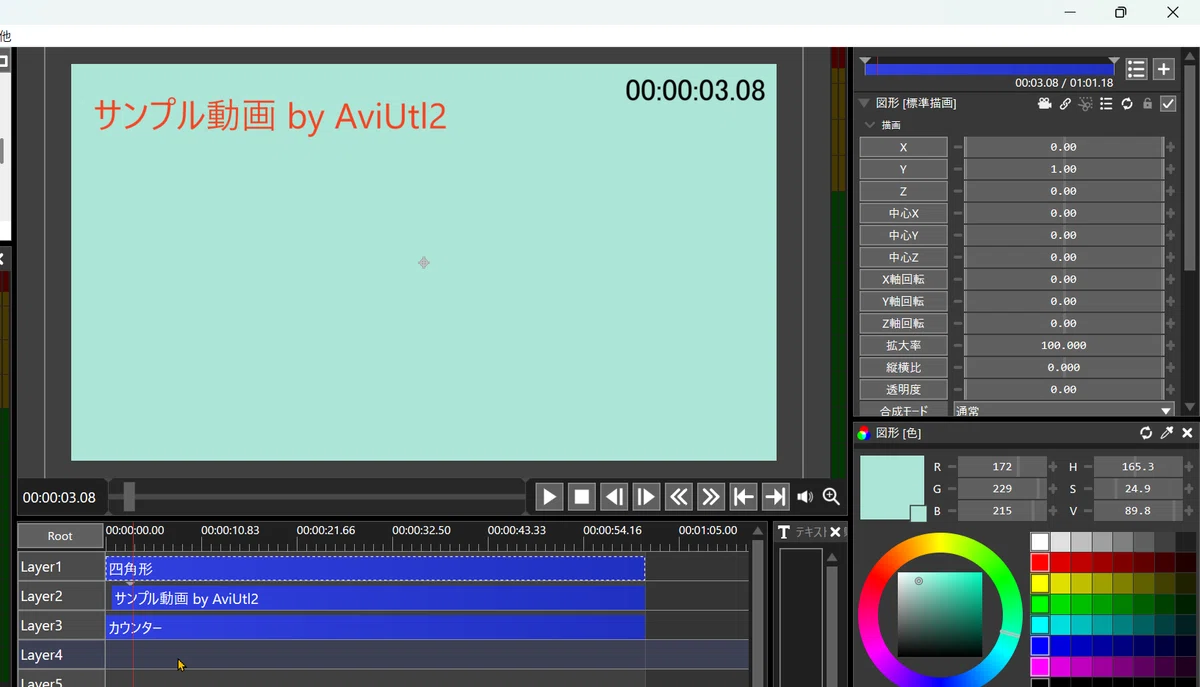Screen dimensions: 1200x687
Task: Click the camera control icon in 図形 header
Action: pyautogui.click(x=1045, y=104)
